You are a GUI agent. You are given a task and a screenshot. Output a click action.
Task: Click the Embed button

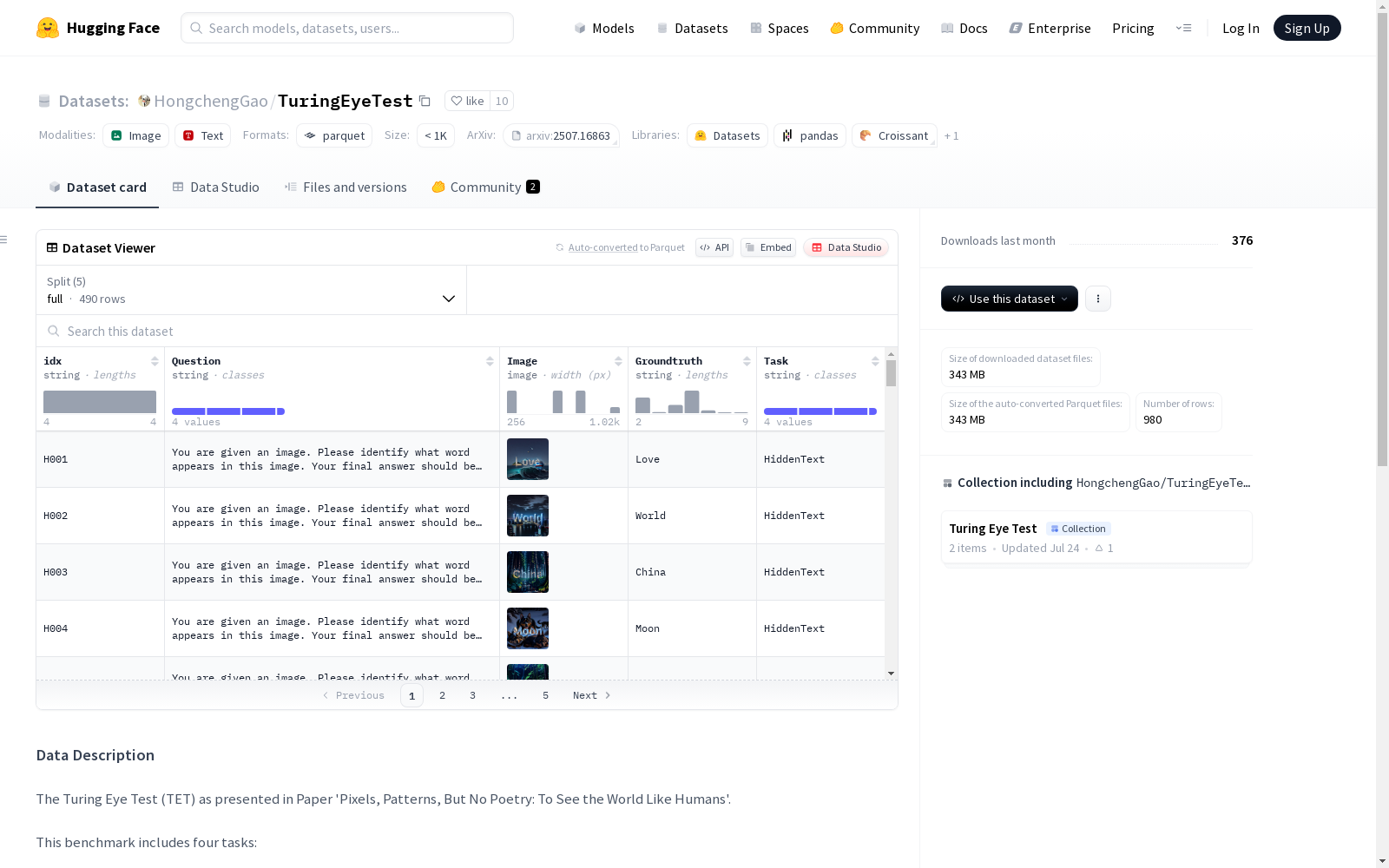(x=768, y=247)
